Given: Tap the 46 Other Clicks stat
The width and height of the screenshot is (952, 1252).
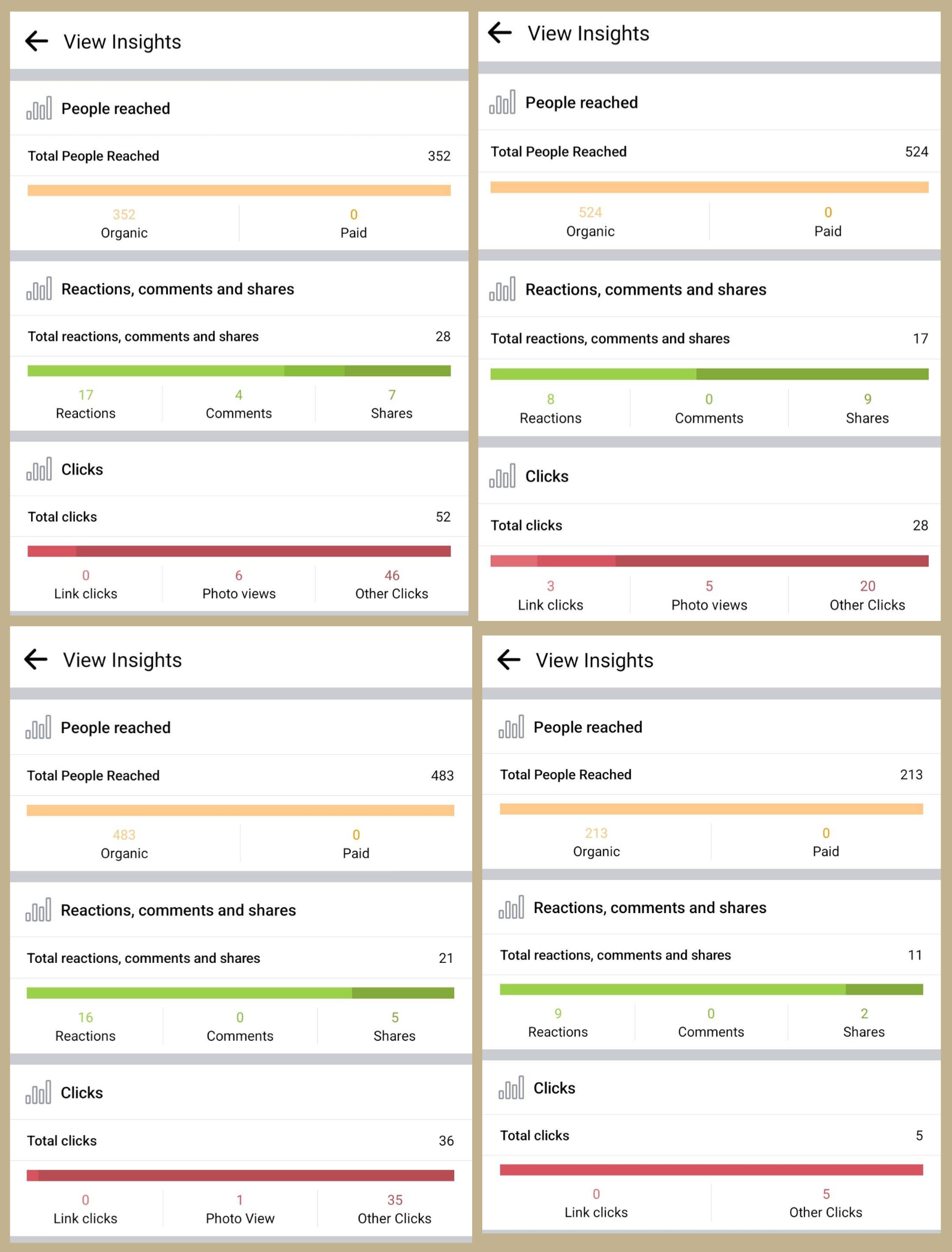Looking at the screenshot, I should [392, 584].
